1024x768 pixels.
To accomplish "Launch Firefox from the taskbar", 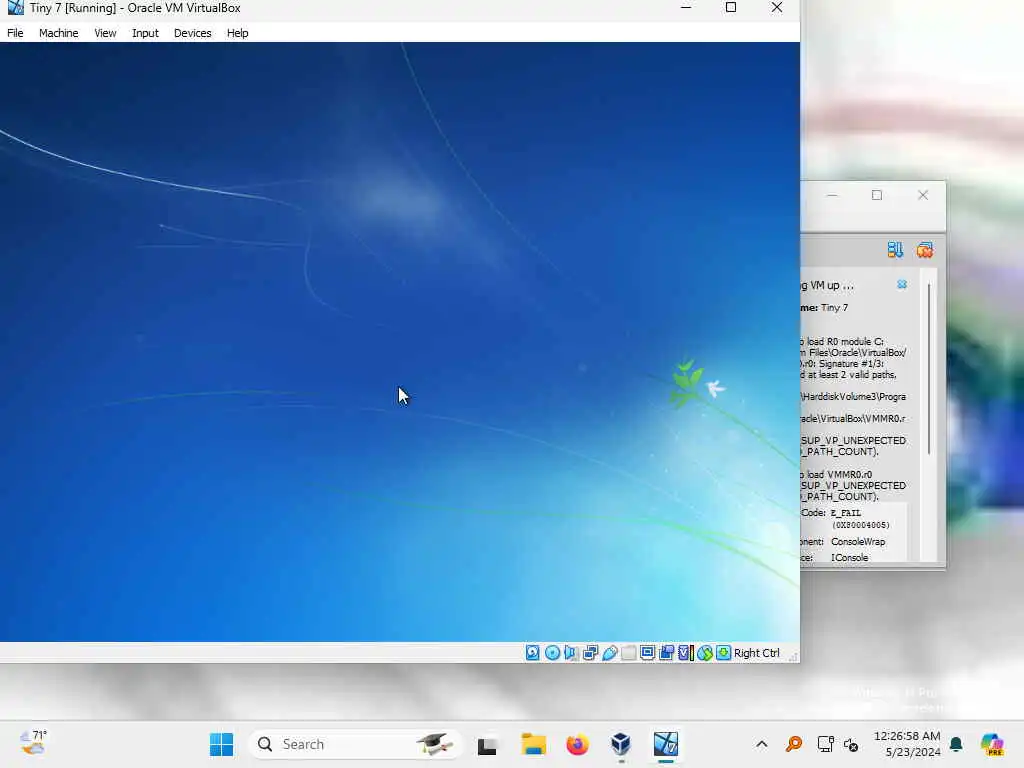I will pyautogui.click(x=577, y=744).
